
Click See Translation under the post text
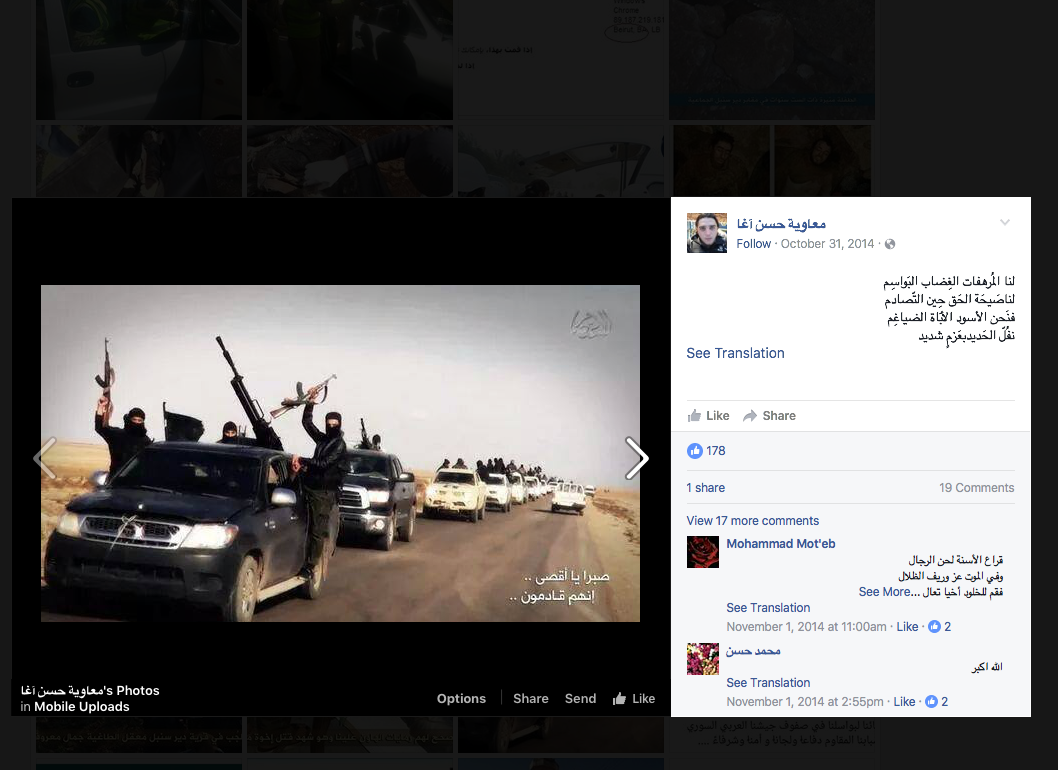(735, 353)
